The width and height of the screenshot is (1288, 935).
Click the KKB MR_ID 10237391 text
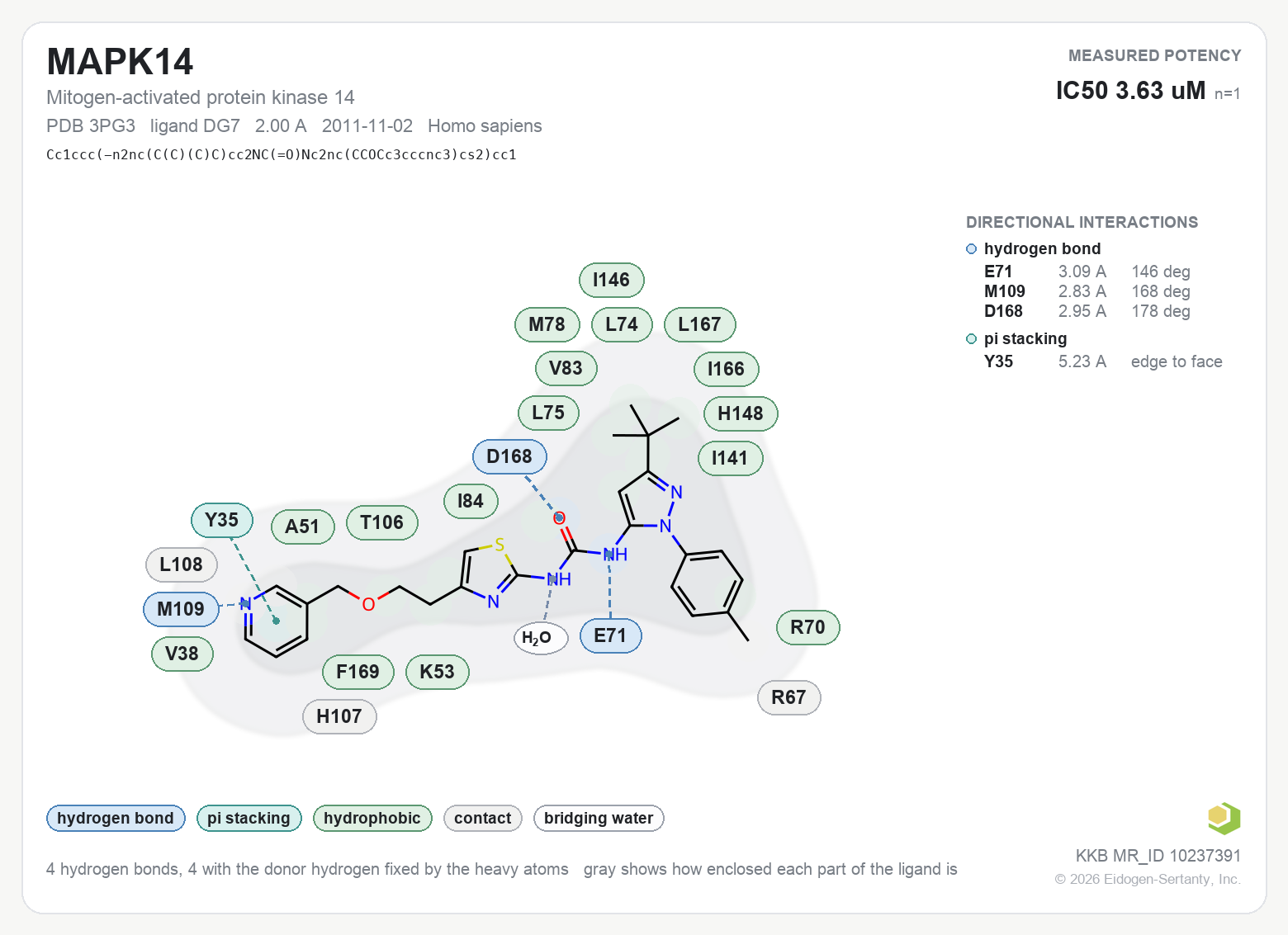click(1158, 856)
